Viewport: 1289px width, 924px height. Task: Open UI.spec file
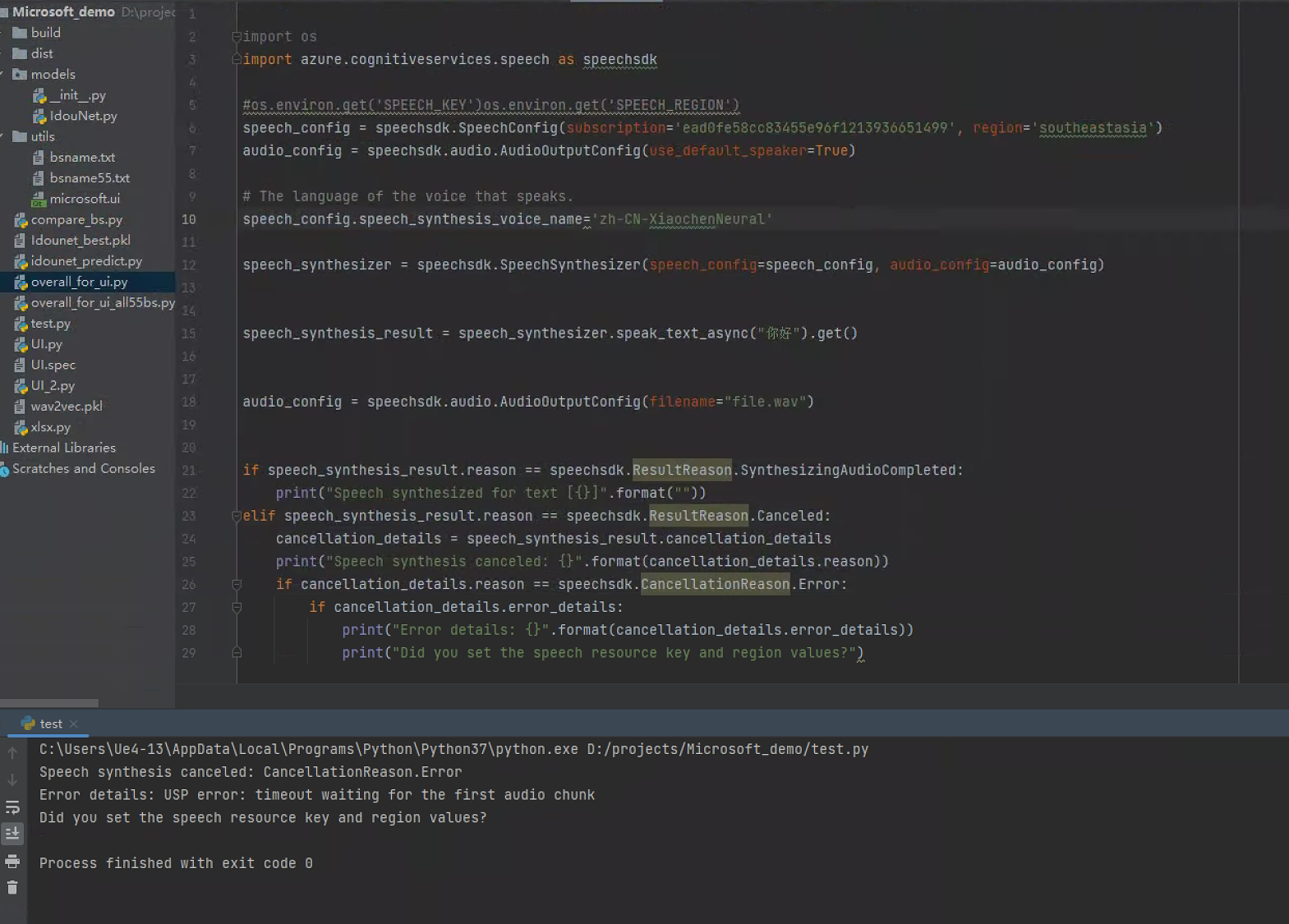(x=53, y=365)
